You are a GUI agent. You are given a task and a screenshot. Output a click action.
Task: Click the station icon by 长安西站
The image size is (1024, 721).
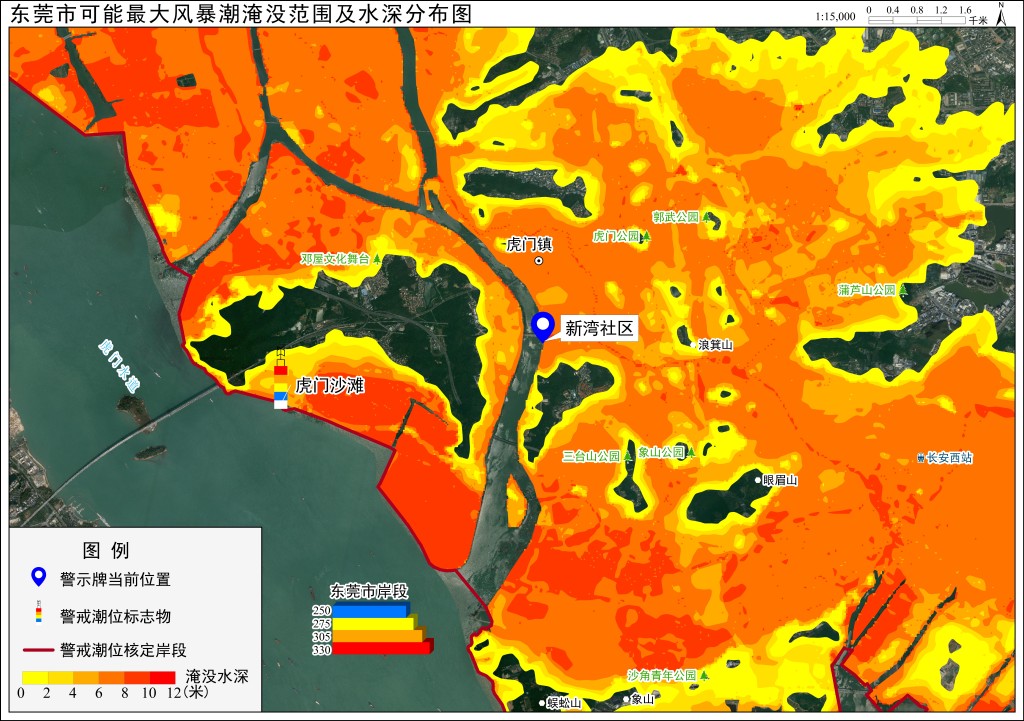coord(921,458)
